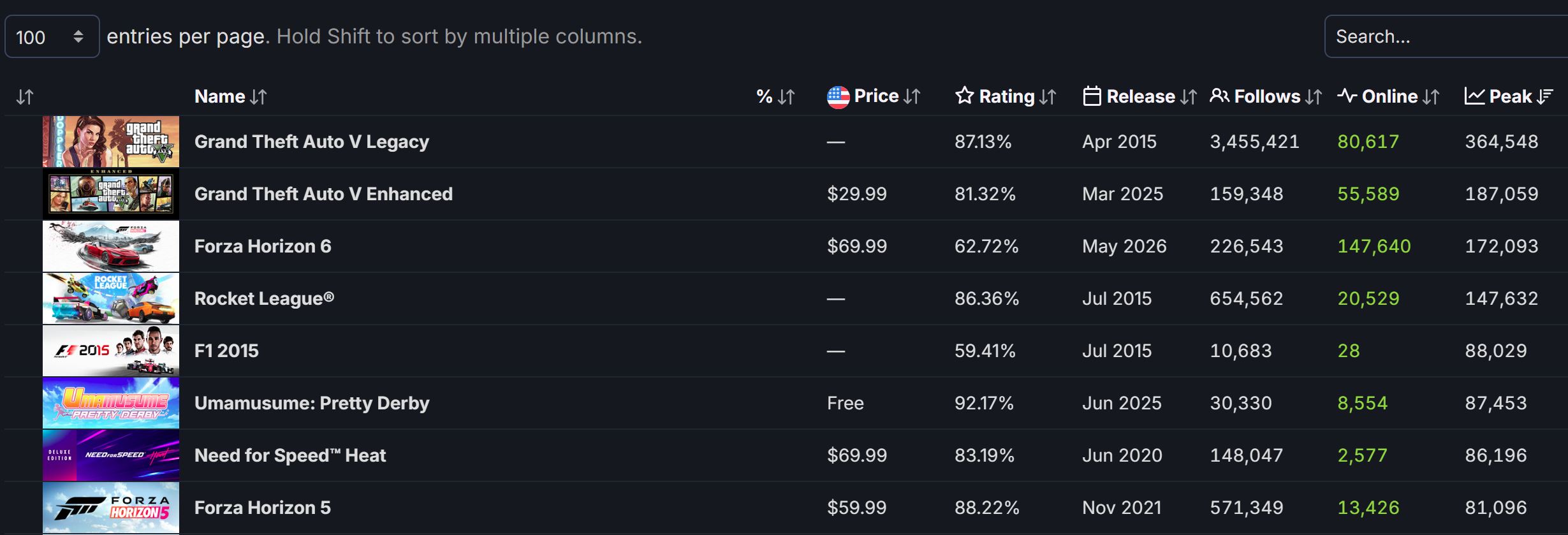Click the Peak column header label
Screen dimensions: 1568x535
point(1511,96)
